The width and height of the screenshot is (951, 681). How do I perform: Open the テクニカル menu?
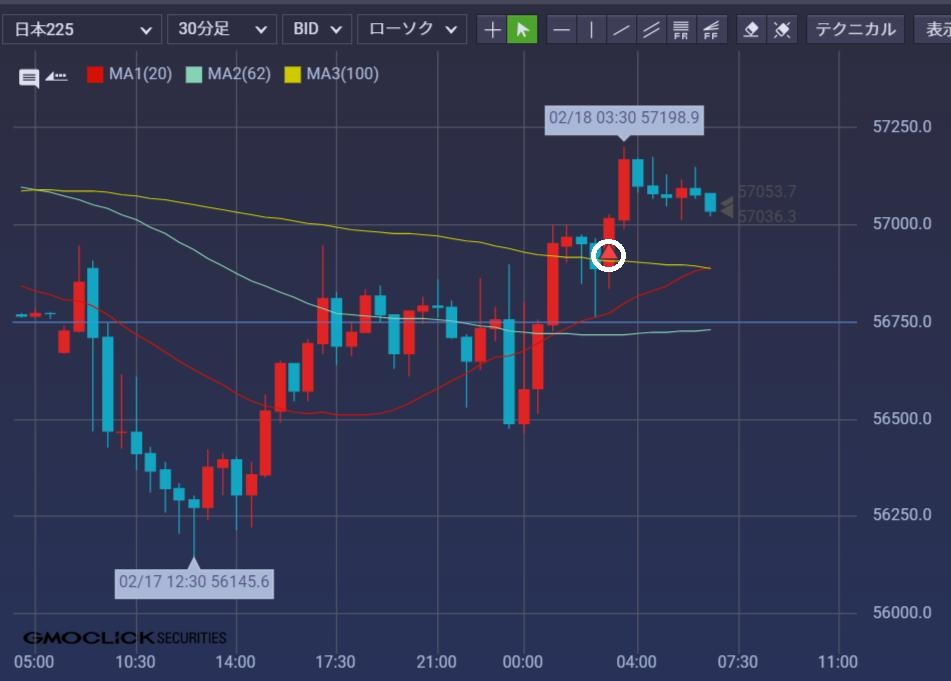point(855,29)
